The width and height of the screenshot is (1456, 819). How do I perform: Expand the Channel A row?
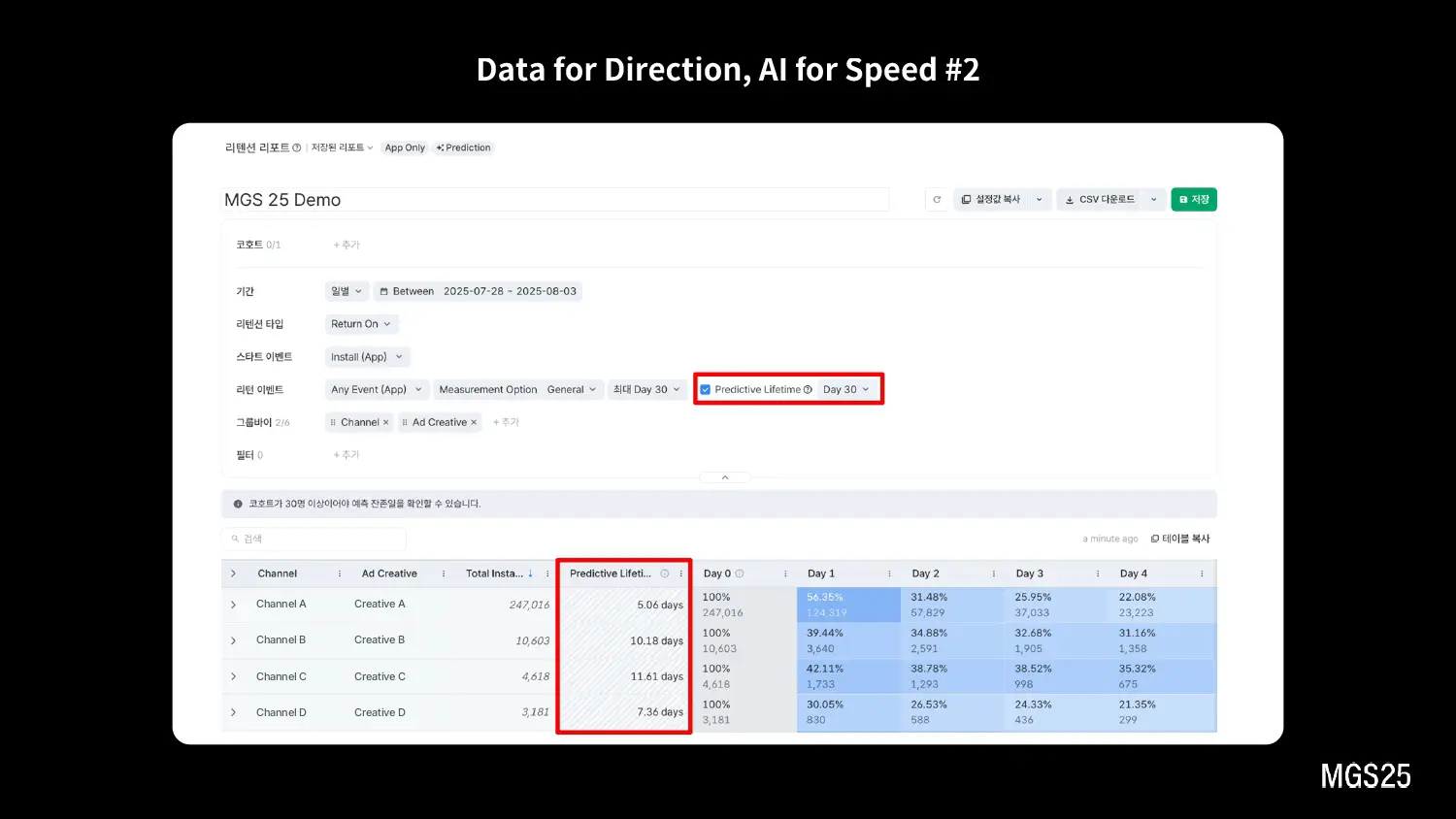(x=234, y=606)
